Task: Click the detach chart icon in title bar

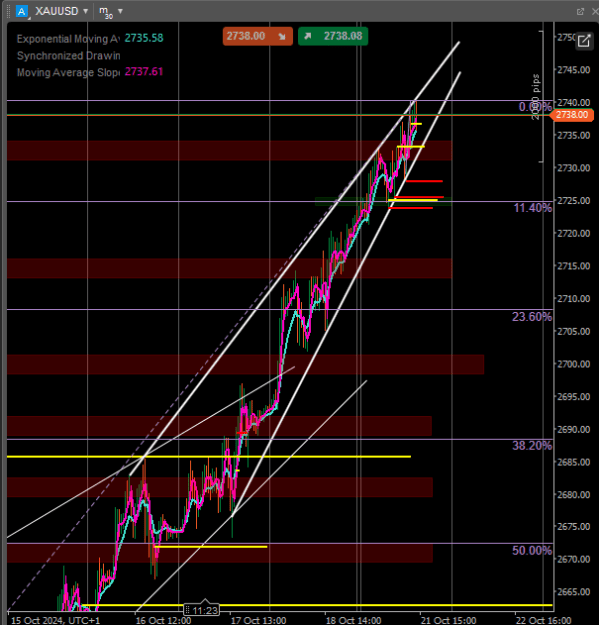Action: click(x=580, y=12)
